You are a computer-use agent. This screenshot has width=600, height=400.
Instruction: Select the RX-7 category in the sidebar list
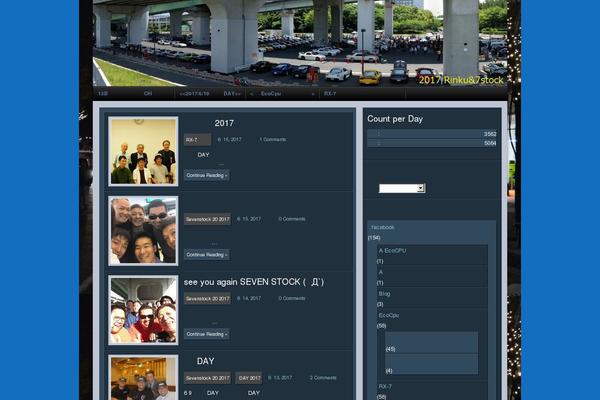[x=385, y=387]
